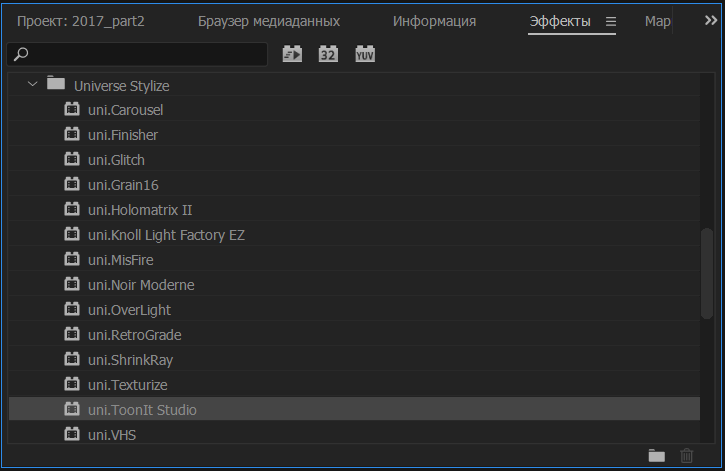Click the uni.VHS effect icon

[x=72, y=434]
